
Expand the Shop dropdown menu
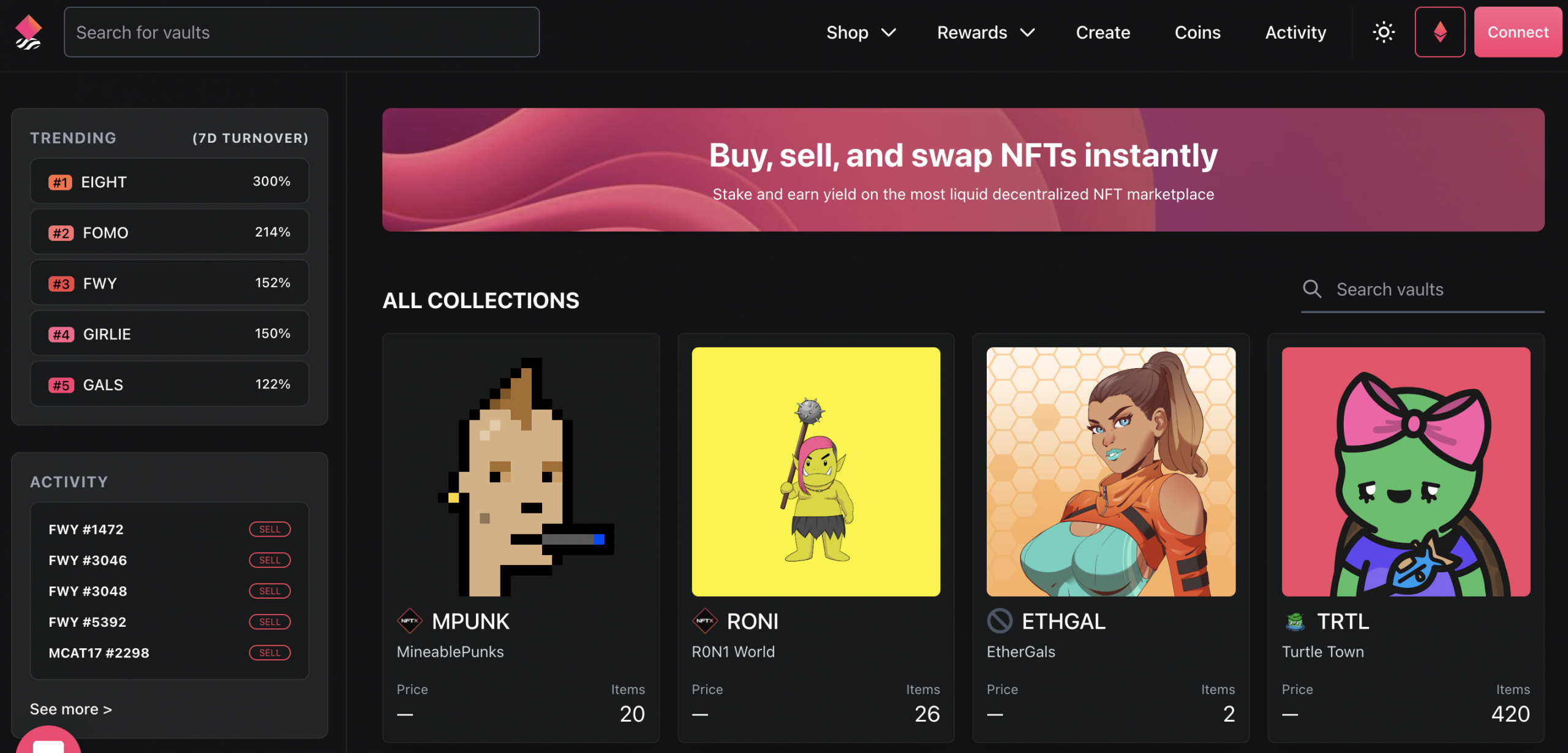(861, 32)
